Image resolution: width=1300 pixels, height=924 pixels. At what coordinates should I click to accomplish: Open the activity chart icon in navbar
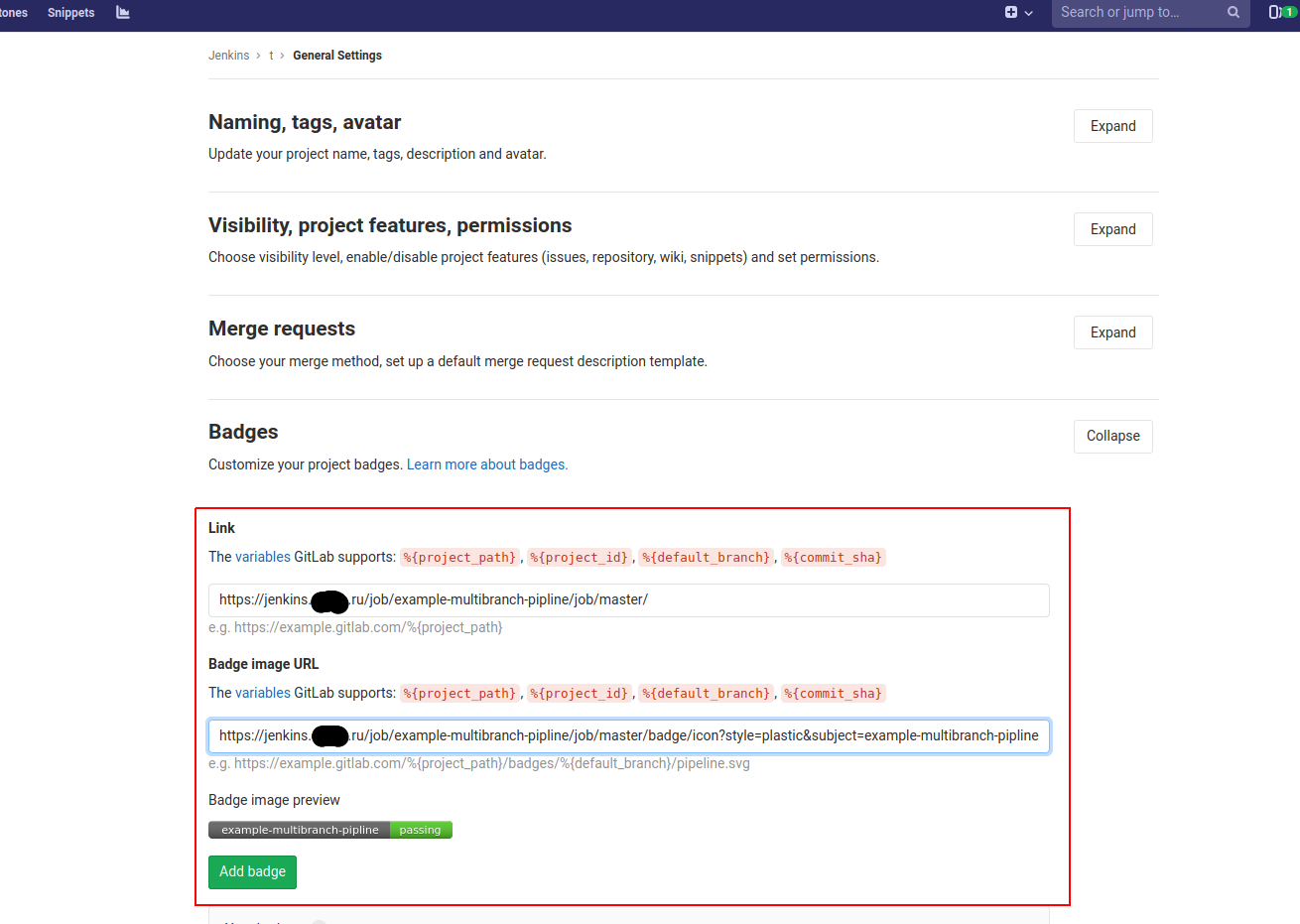pyautogui.click(x=123, y=13)
